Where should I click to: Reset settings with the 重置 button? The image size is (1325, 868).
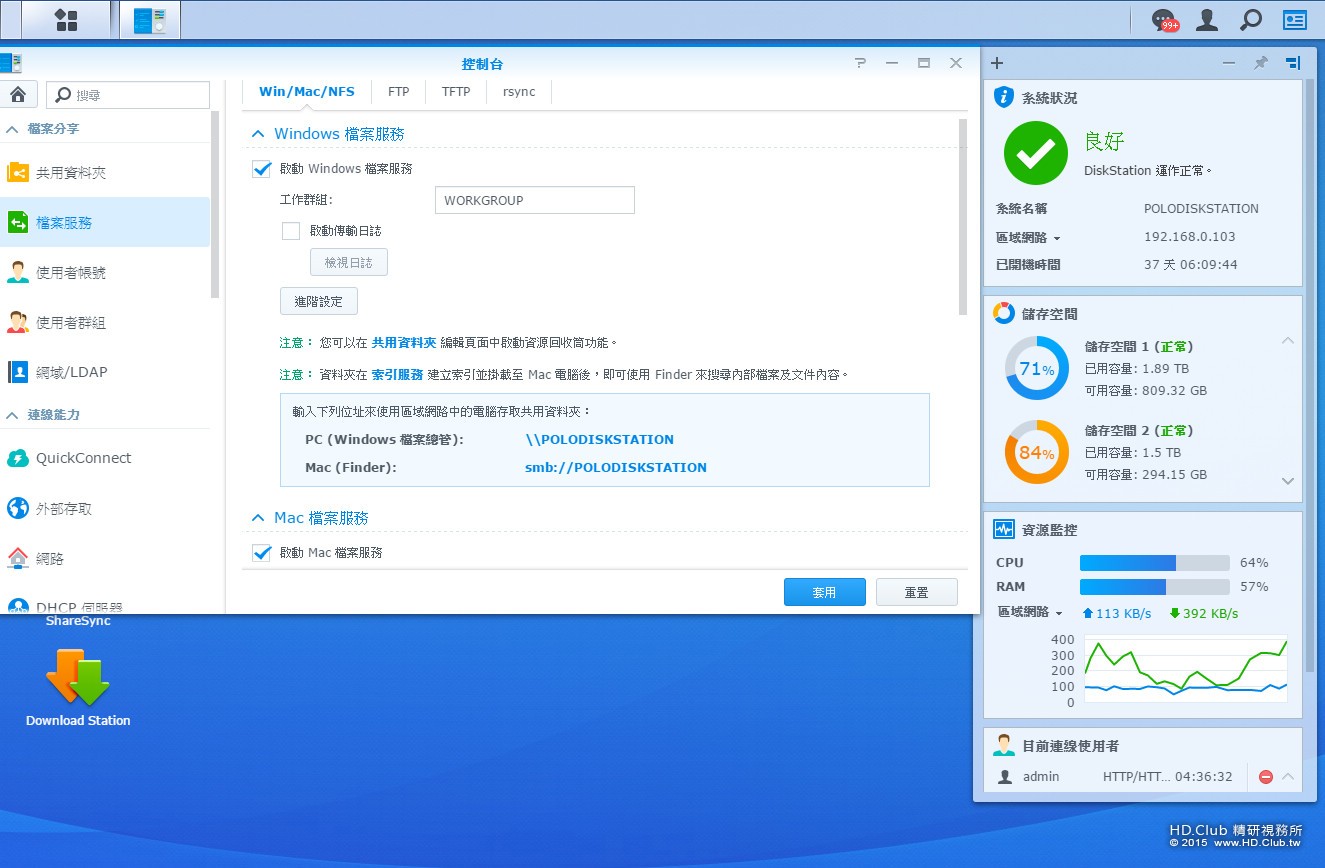tap(917, 592)
